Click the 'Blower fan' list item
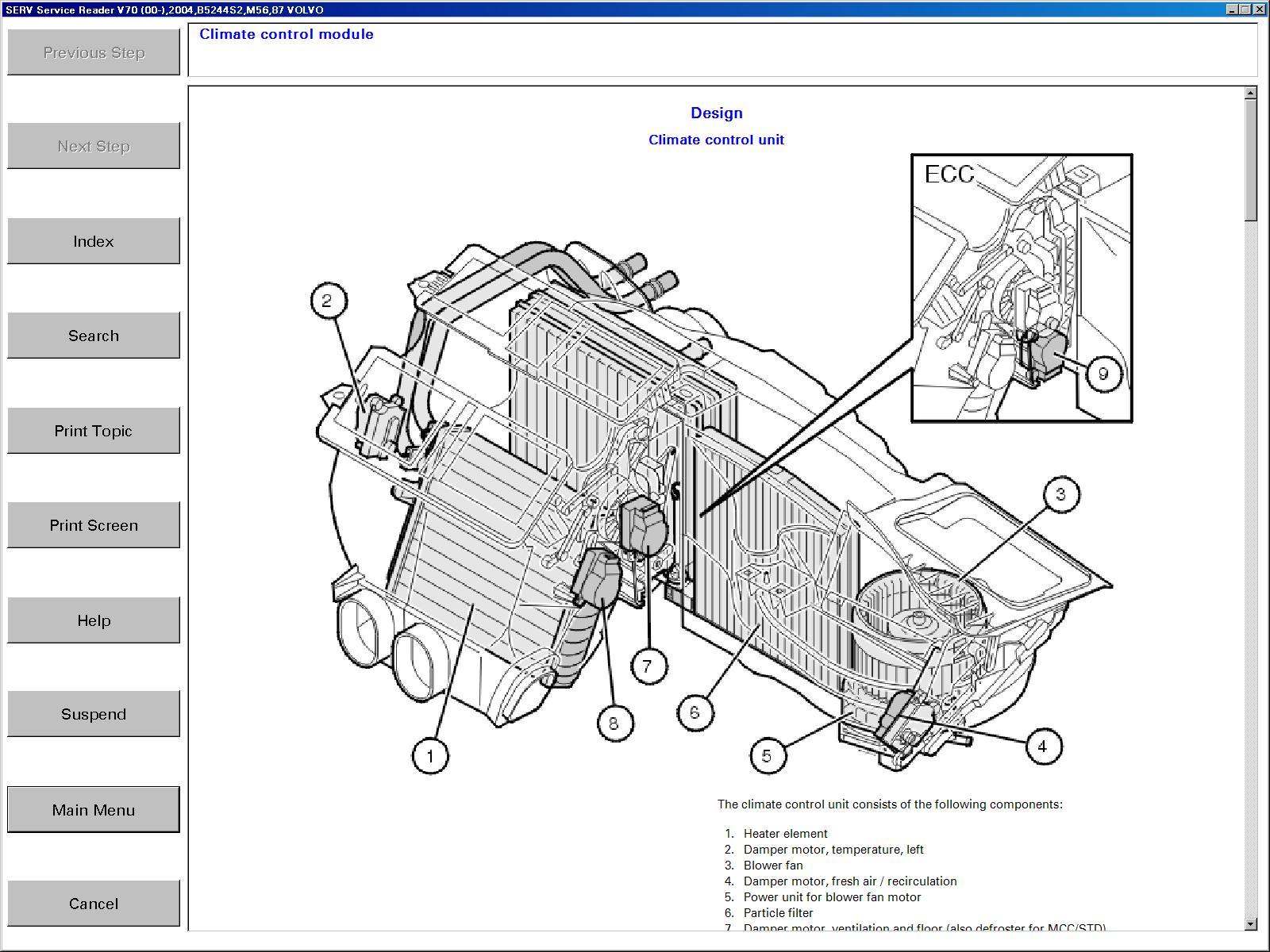The height and width of the screenshot is (952, 1270). click(x=773, y=866)
